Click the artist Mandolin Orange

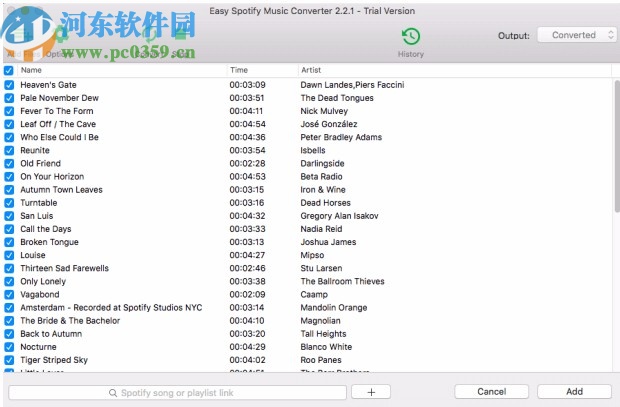(334, 307)
